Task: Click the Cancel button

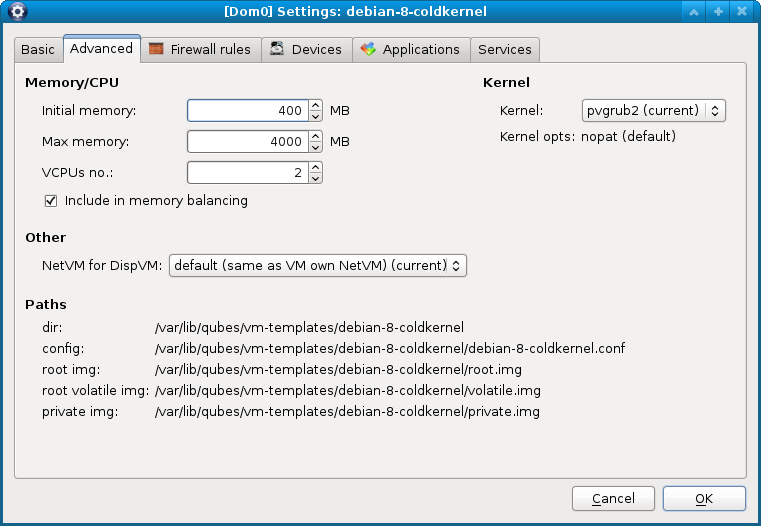Action: pyautogui.click(x=613, y=499)
